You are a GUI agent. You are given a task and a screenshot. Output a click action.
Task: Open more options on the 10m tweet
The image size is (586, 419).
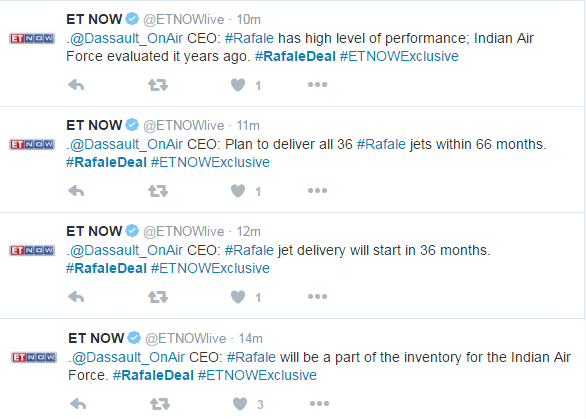point(317,85)
